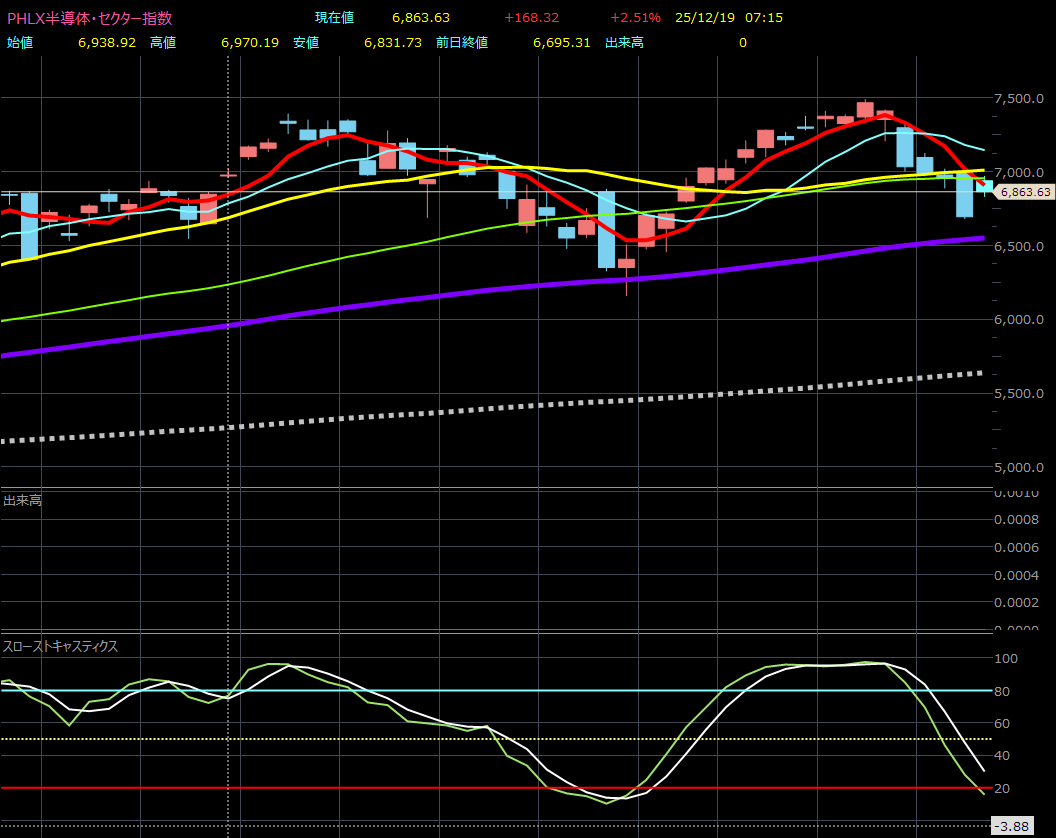1056x838 pixels.
Task: Select the 高値 high price 6,970.19
Action: click(x=249, y=42)
